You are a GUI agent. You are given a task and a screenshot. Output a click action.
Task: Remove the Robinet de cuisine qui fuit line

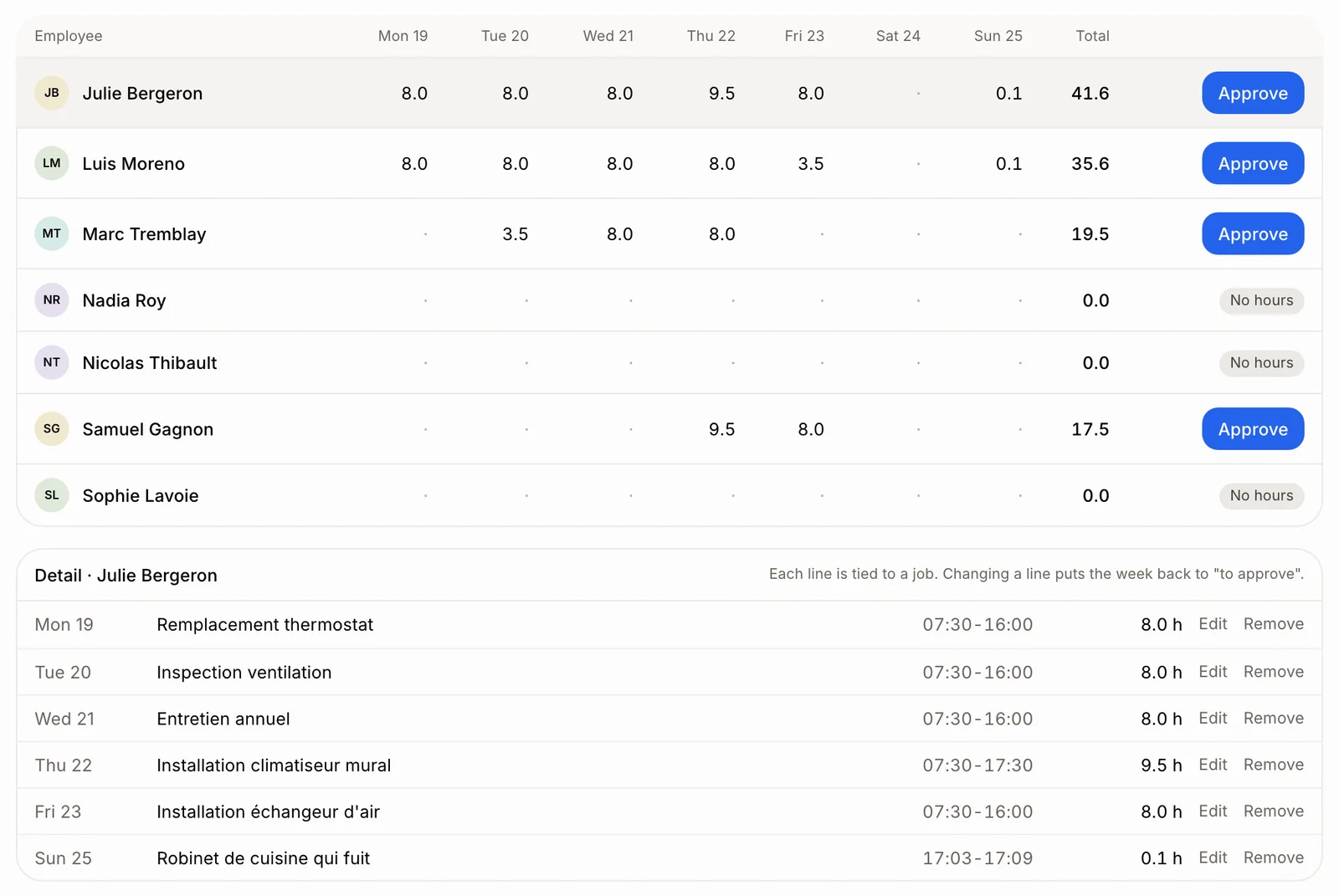click(1273, 858)
